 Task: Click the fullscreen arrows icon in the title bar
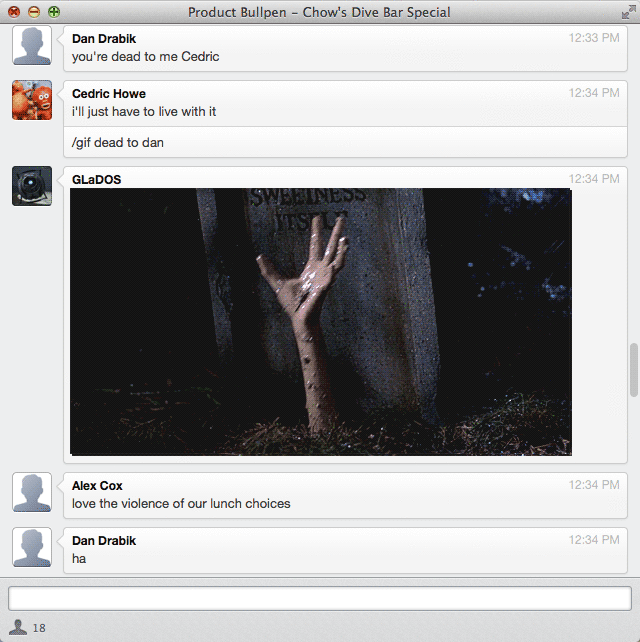coord(628,12)
